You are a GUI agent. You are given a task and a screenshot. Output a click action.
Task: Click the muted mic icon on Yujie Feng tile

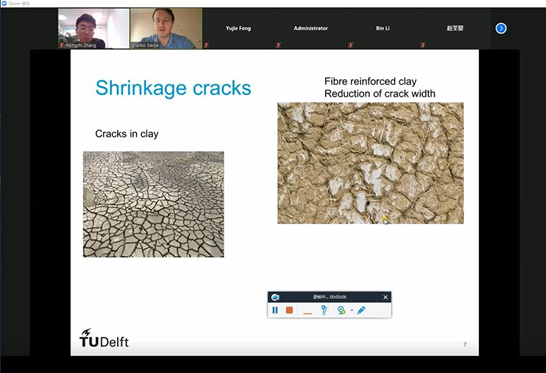(x=206, y=45)
